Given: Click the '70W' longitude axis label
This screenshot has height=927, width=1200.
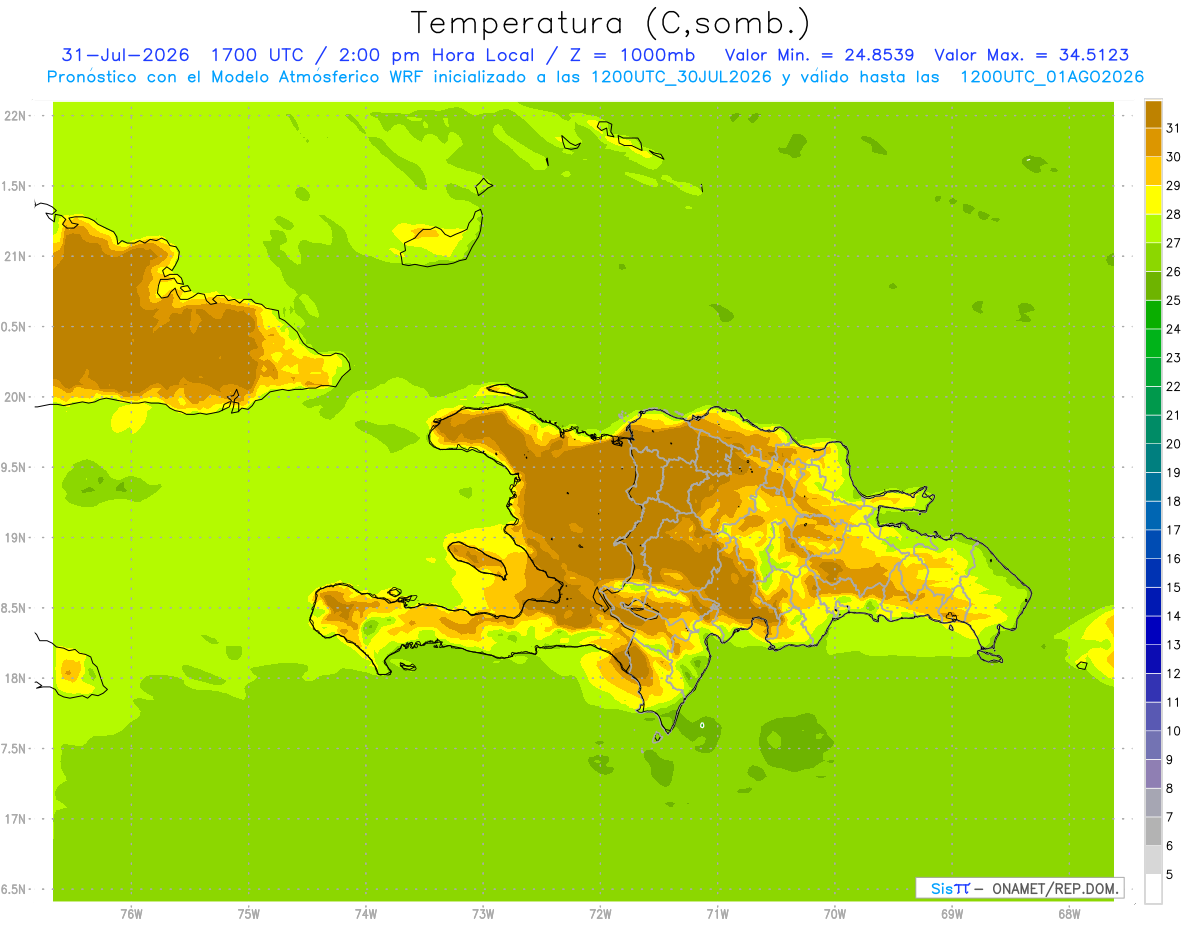Looking at the screenshot, I should pyautogui.click(x=835, y=914).
